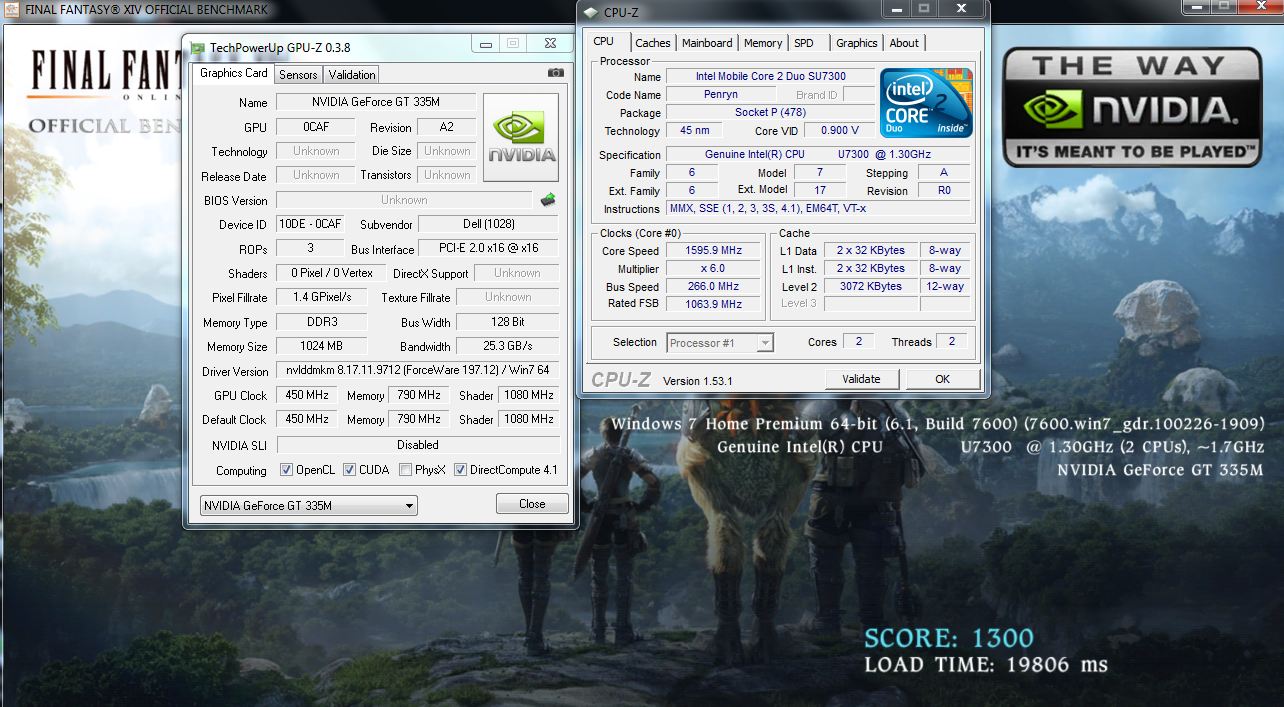Click the Driver Version field in GPU-Z

pos(417,371)
